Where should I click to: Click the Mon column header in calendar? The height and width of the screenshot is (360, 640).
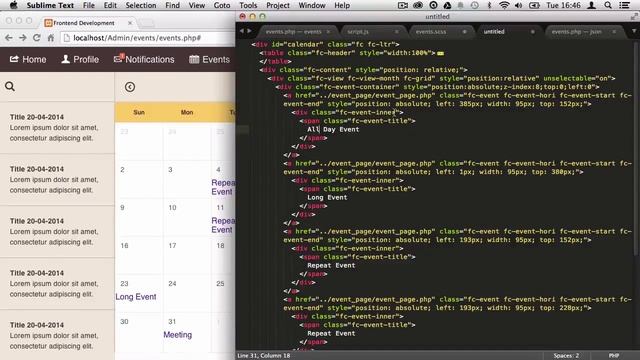187,112
